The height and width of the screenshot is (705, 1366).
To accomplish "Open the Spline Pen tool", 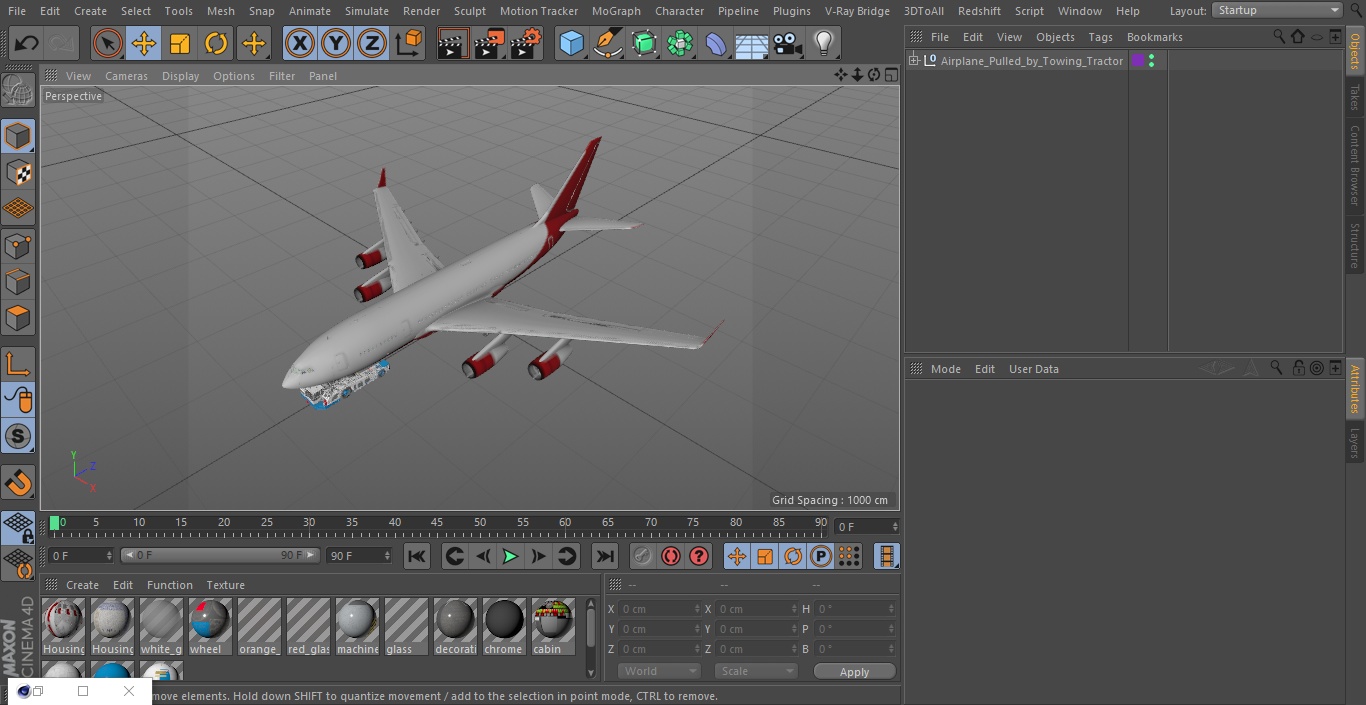I will click(x=607, y=43).
